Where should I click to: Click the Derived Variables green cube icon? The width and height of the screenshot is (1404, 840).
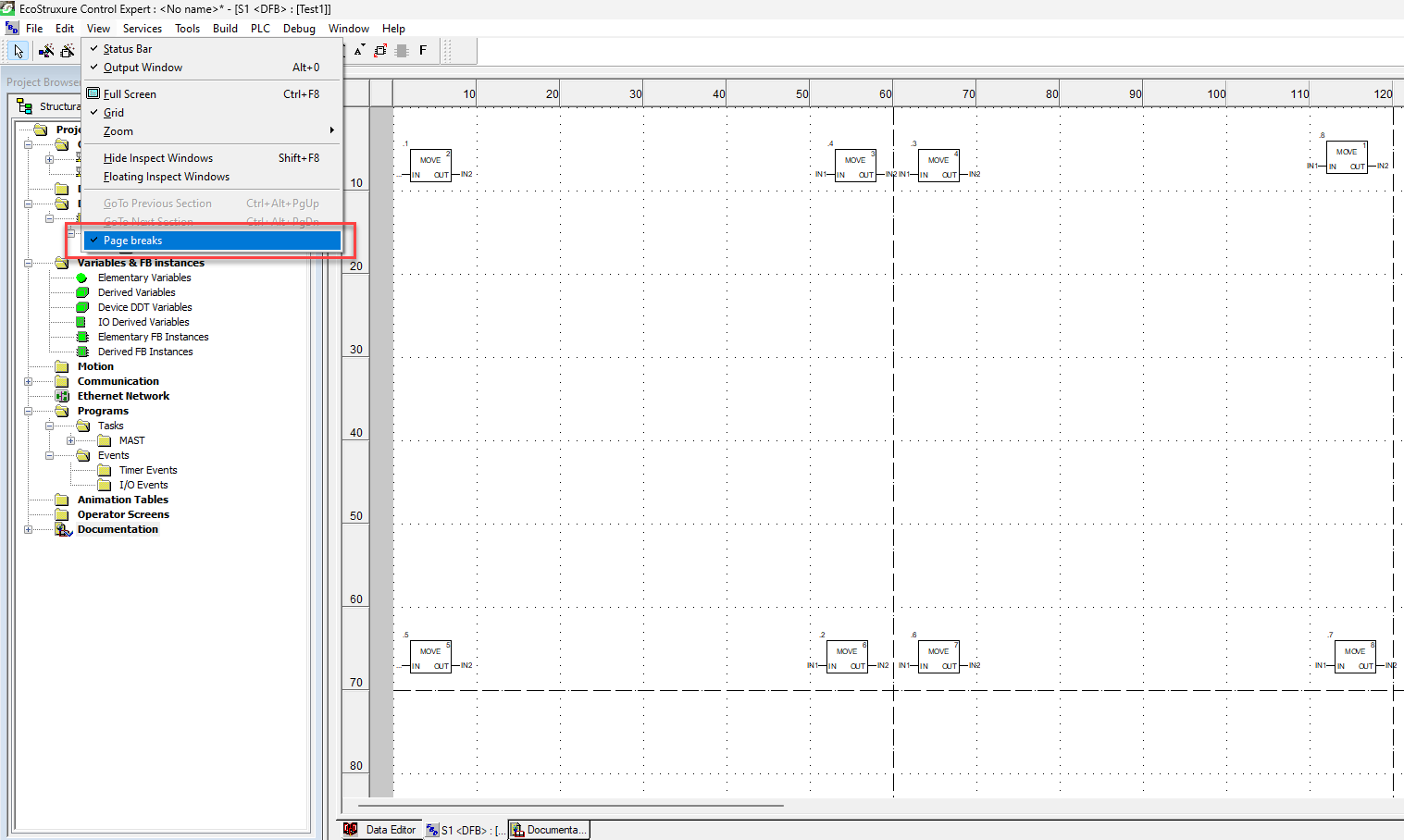(x=81, y=292)
